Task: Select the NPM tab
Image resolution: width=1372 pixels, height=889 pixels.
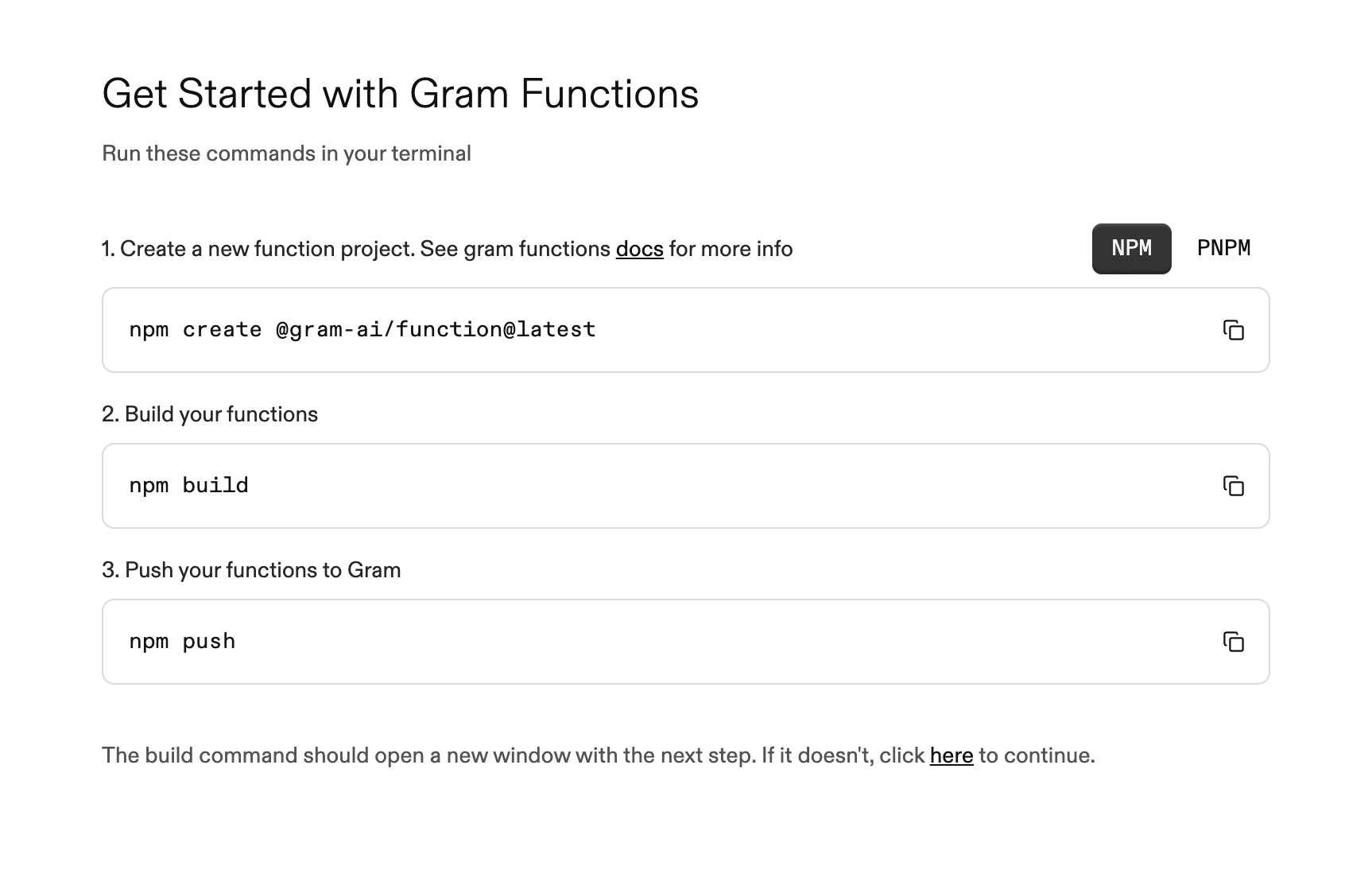Action: click(1130, 247)
